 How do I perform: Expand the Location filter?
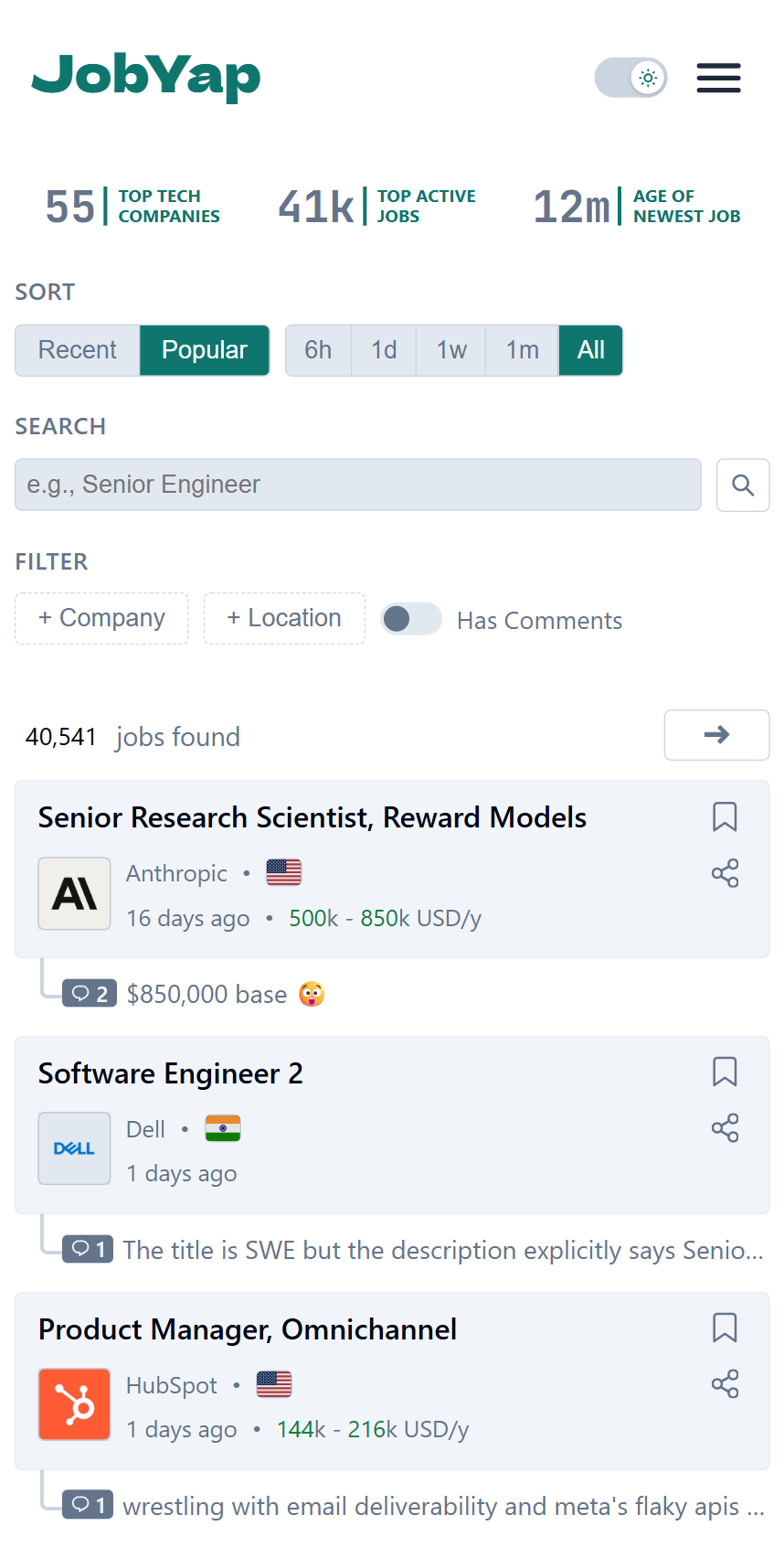click(284, 619)
